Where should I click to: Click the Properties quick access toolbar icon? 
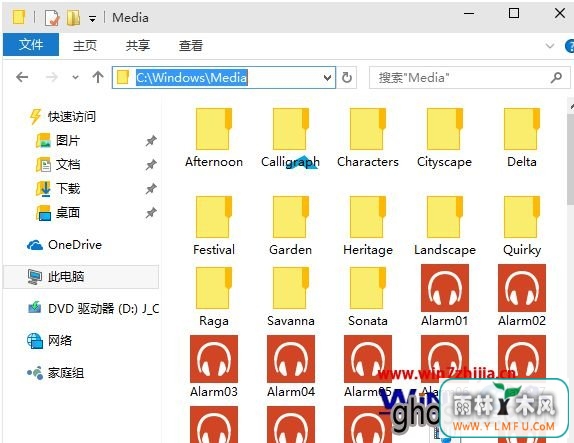[x=52, y=18]
